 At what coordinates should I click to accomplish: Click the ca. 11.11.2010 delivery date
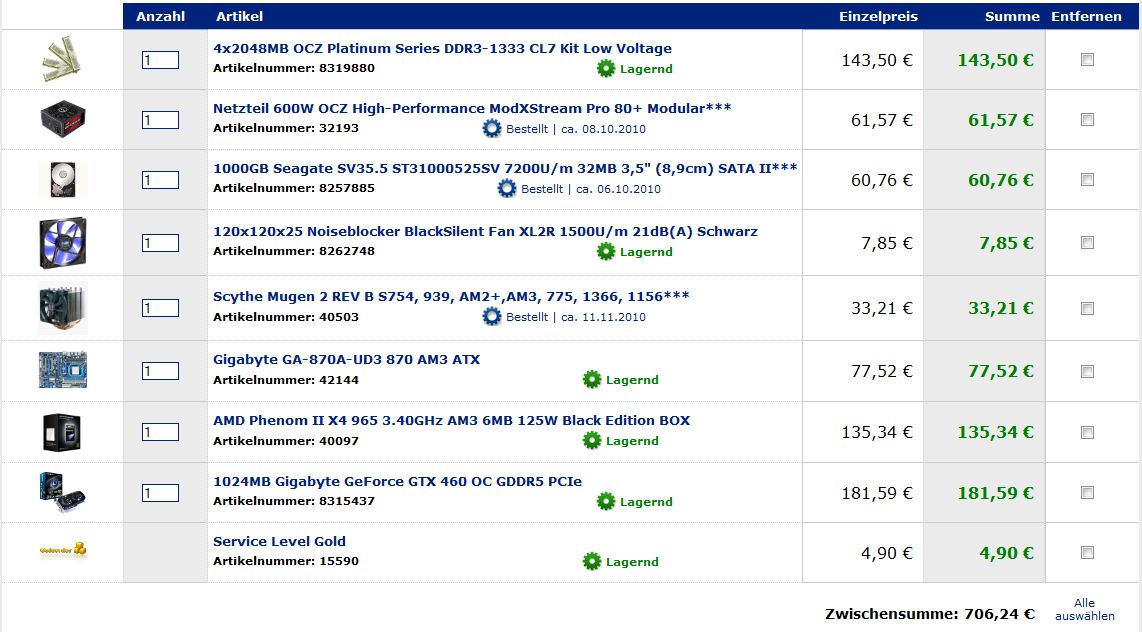click(603, 317)
